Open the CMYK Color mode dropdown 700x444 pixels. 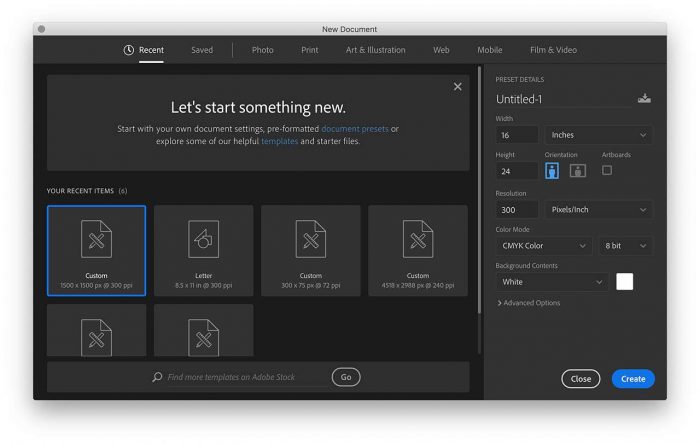coord(543,246)
